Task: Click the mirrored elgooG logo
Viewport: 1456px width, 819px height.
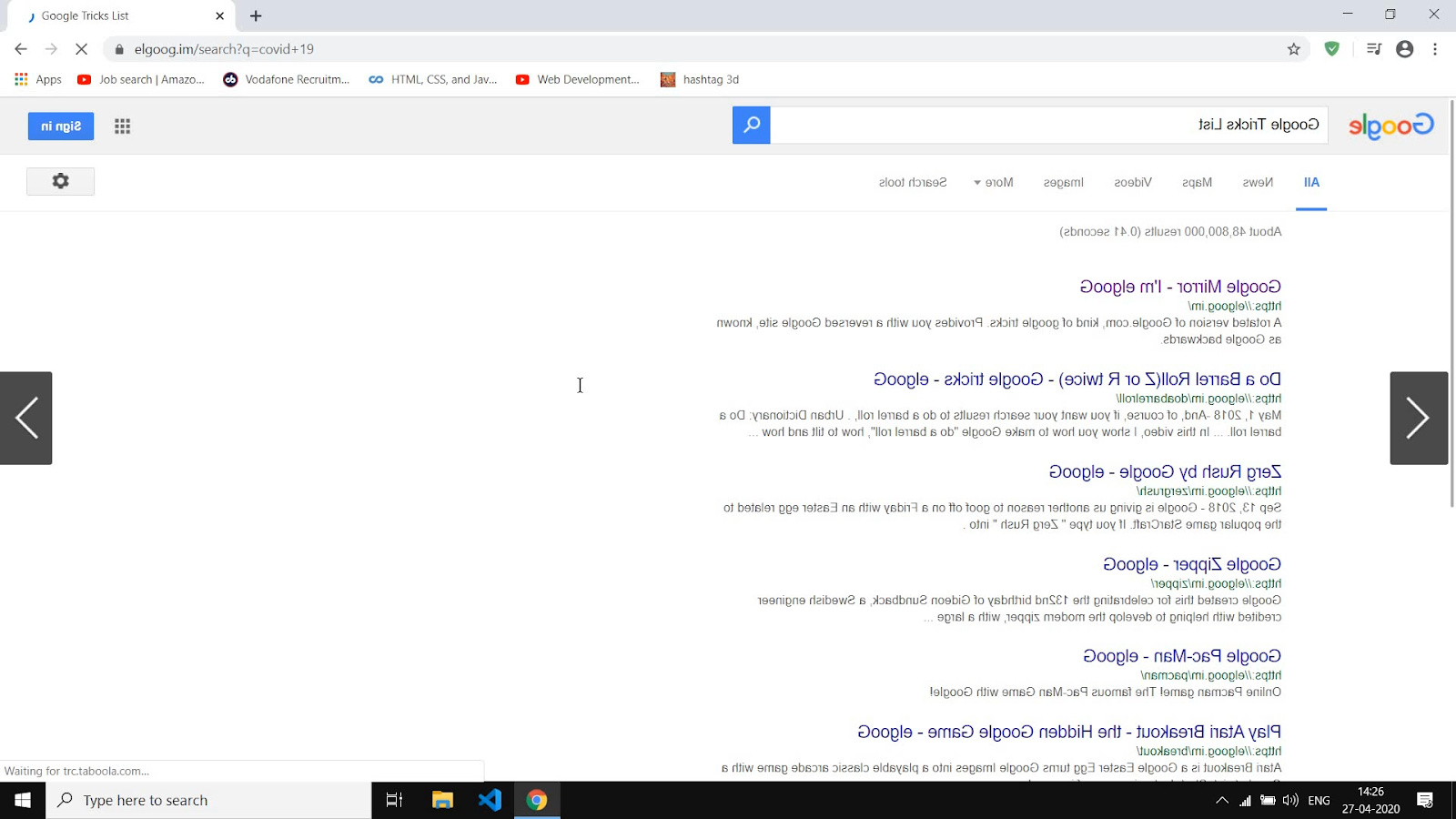Action: (1390, 126)
